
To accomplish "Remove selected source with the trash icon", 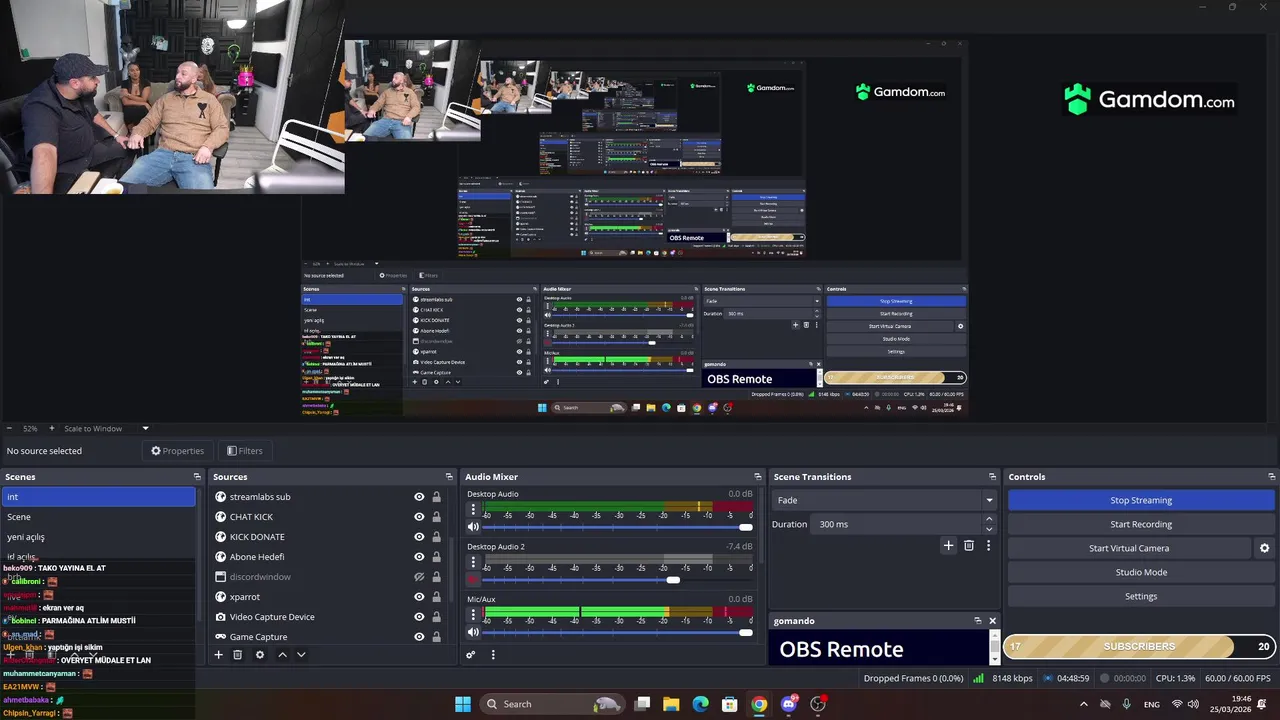I will (x=237, y=655).
